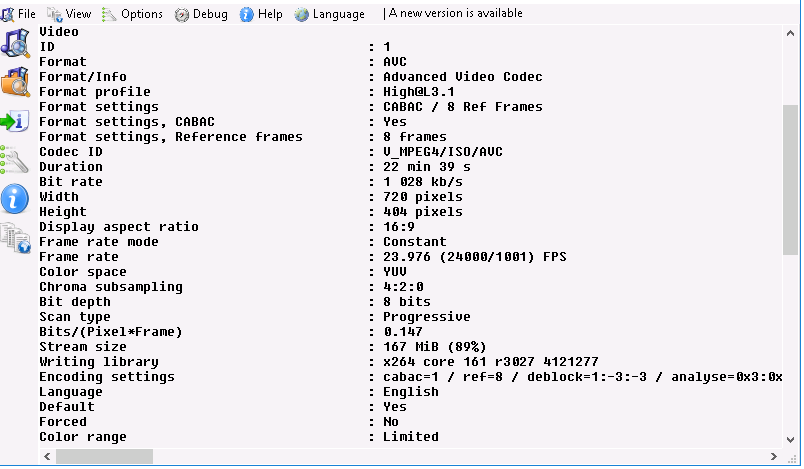
Task: Click the 'Limited' color range value
Action: tap(411, 437)
